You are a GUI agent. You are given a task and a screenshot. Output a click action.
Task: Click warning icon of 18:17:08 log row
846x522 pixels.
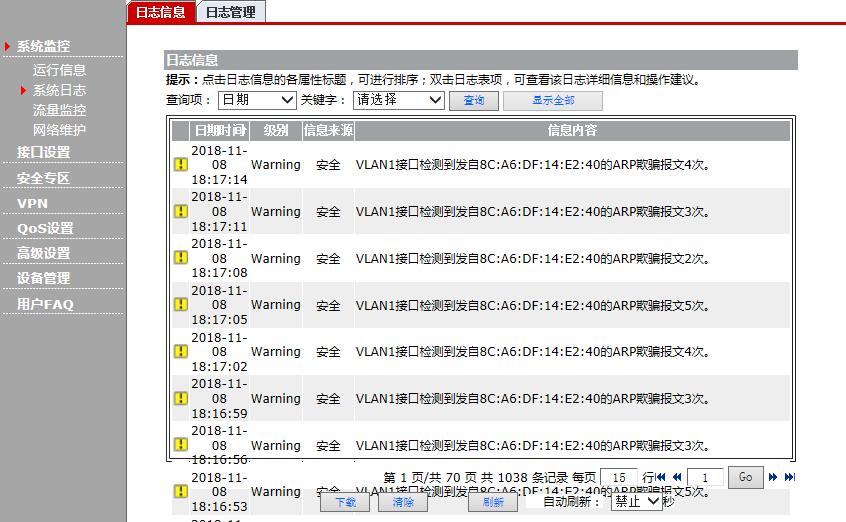pyautogui.click(x=181, y=258)
